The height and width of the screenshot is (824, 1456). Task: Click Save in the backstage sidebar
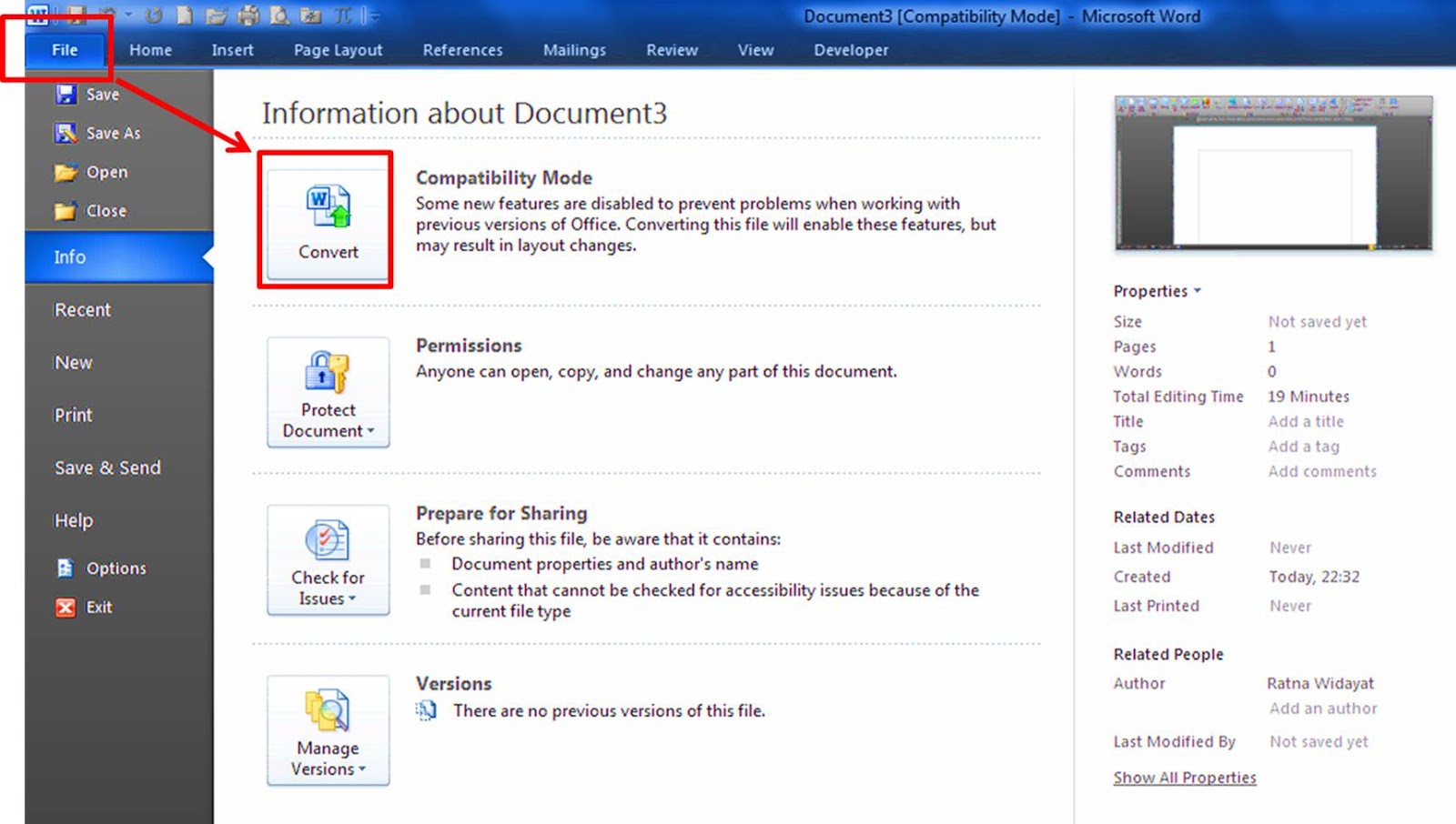point(87,95)
